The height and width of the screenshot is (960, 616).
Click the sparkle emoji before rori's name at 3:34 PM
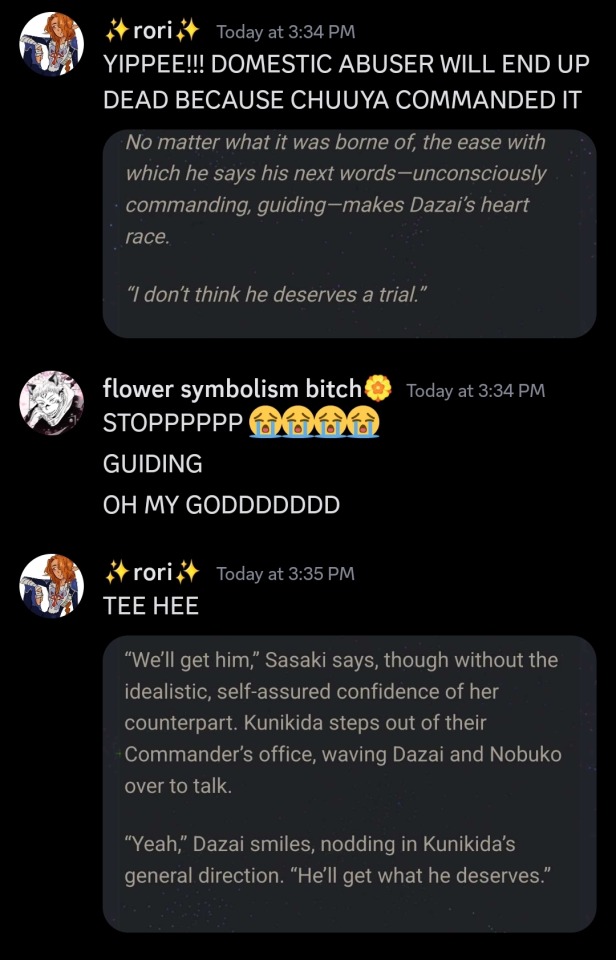click(116, 32)
